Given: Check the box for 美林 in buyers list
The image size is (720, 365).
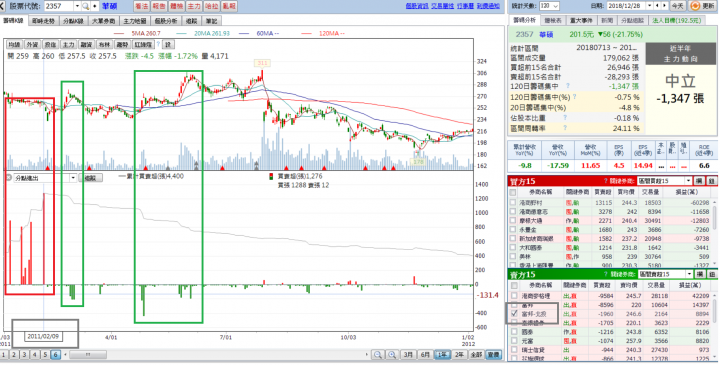Looking at the screenshot, I should coord(513,257).
